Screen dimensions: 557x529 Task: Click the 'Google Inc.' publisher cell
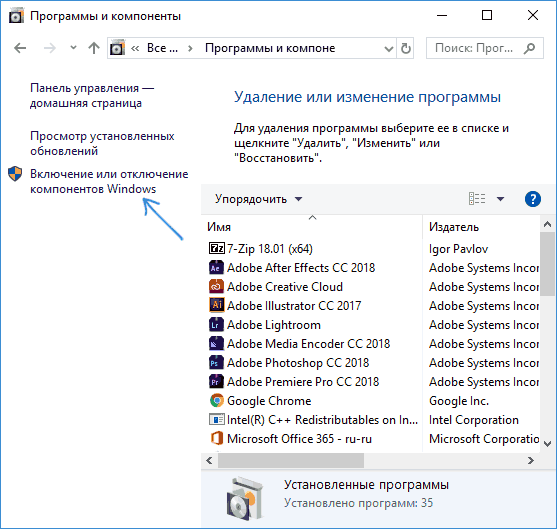[x=459, y=401]
